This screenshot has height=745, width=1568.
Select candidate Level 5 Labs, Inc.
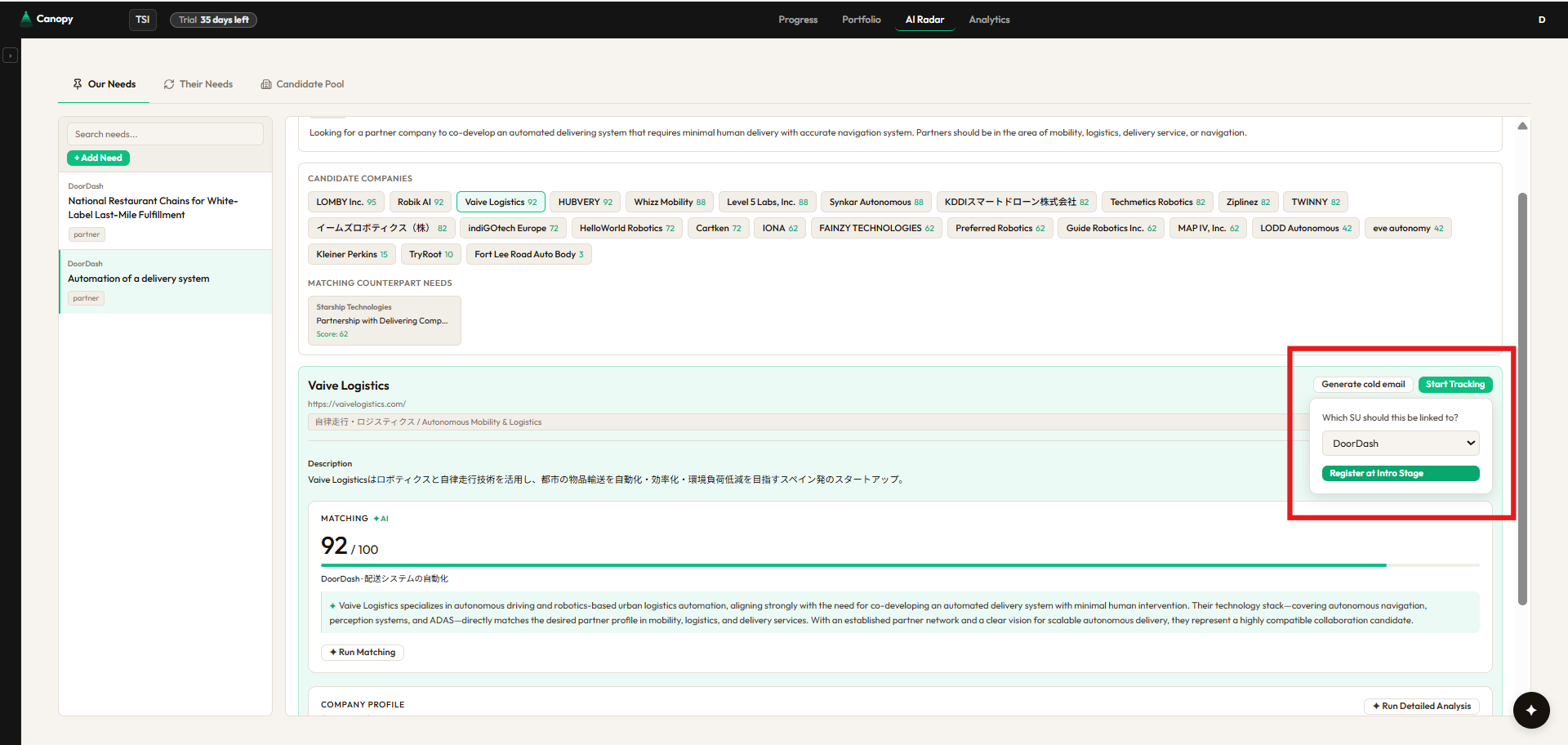coord(768,202)
